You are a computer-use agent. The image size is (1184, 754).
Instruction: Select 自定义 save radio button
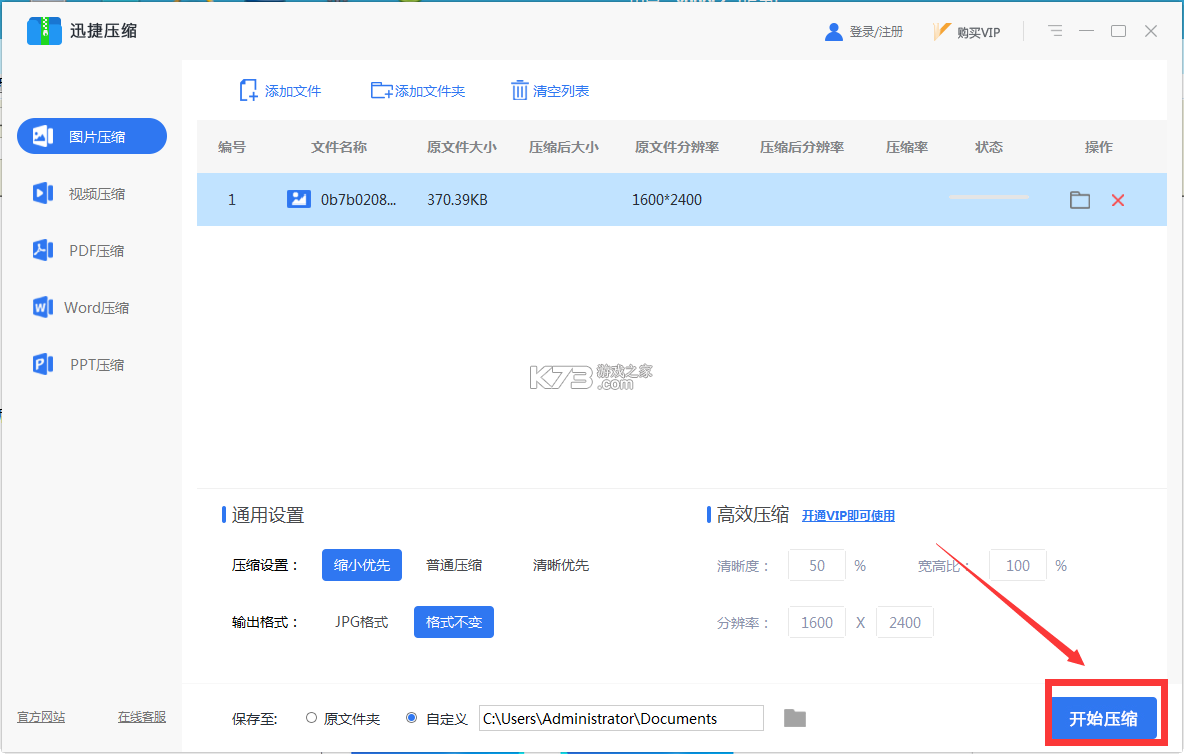[x=411, y=718]
